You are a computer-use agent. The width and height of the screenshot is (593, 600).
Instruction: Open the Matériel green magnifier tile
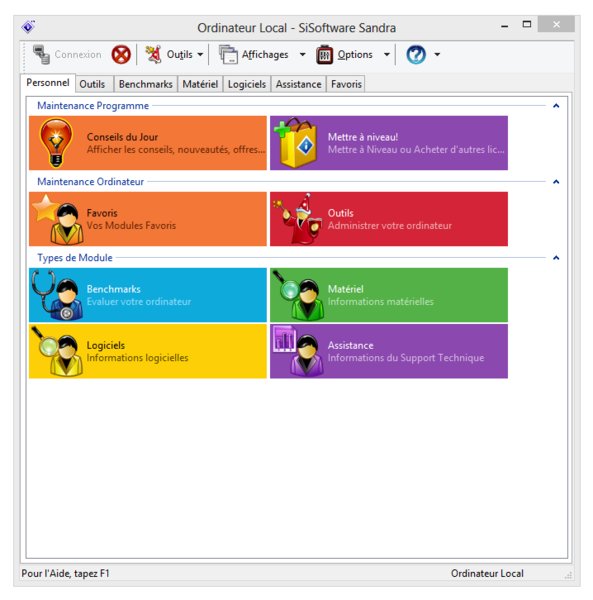(389, 295)
